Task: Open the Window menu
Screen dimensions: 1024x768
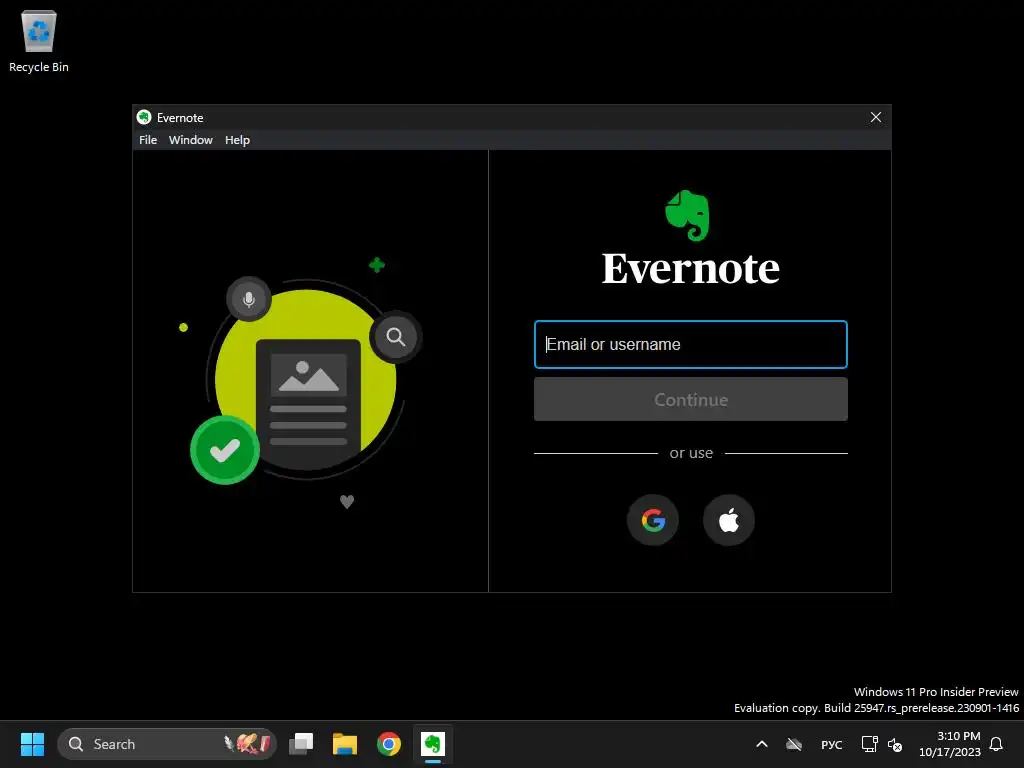Action: (x=191, y=140)
